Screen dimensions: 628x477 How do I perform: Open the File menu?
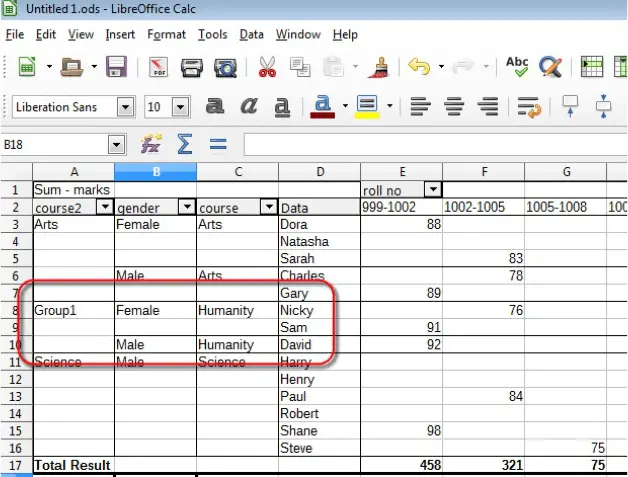(15, 34)
